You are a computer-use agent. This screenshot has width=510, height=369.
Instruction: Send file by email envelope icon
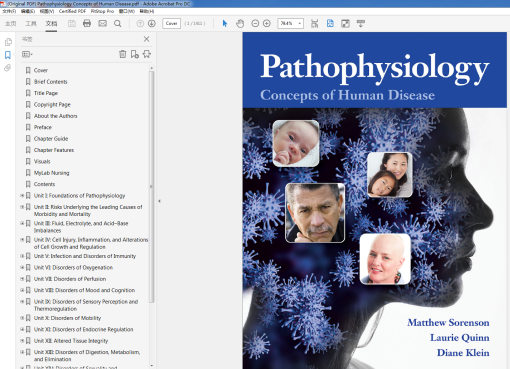pyautogui.click(x=102, y=23)
